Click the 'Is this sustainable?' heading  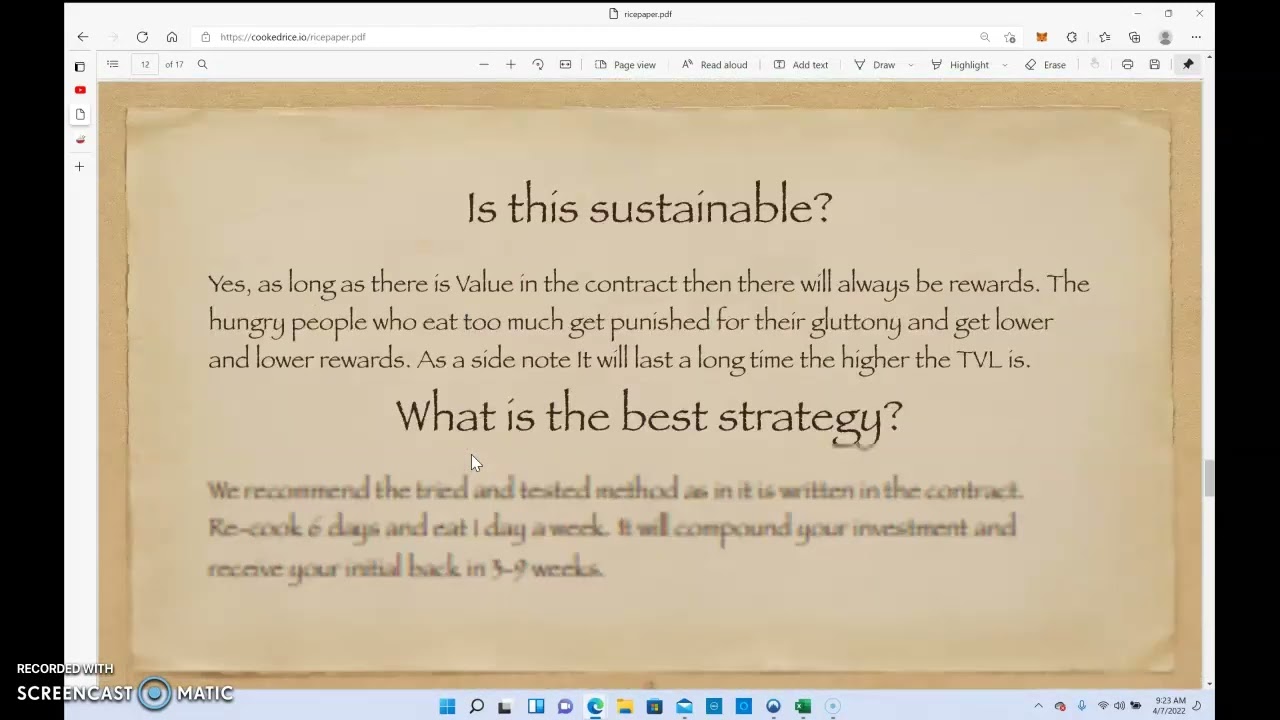650,207
